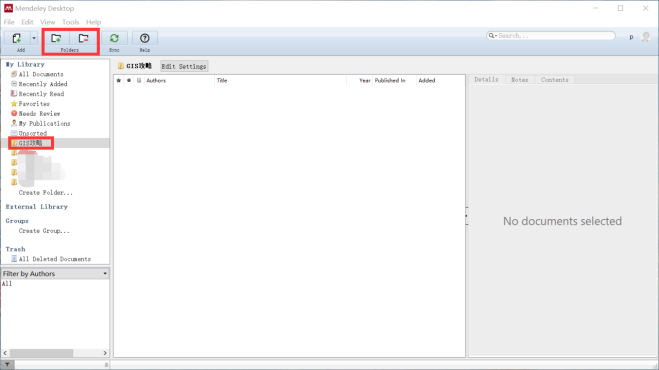Sort by the favorite star column
Image resolution: width=659 pixels, height=370 pixels.
click(119, 80)
